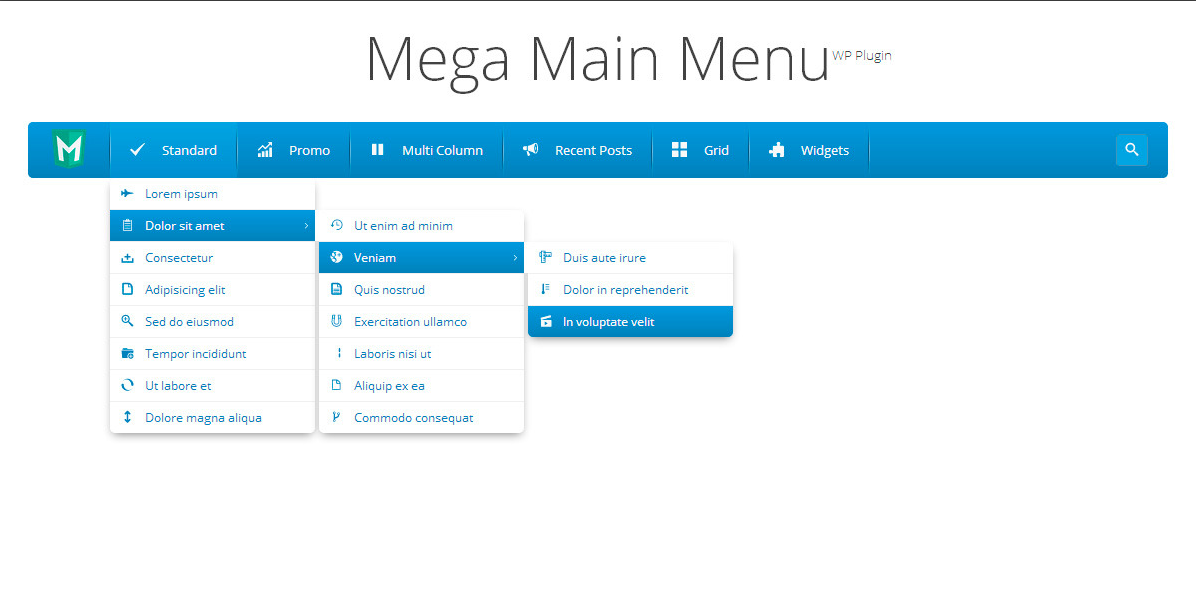
Task: Click the checkmark icon beside Standard
Action: point(137,150)
